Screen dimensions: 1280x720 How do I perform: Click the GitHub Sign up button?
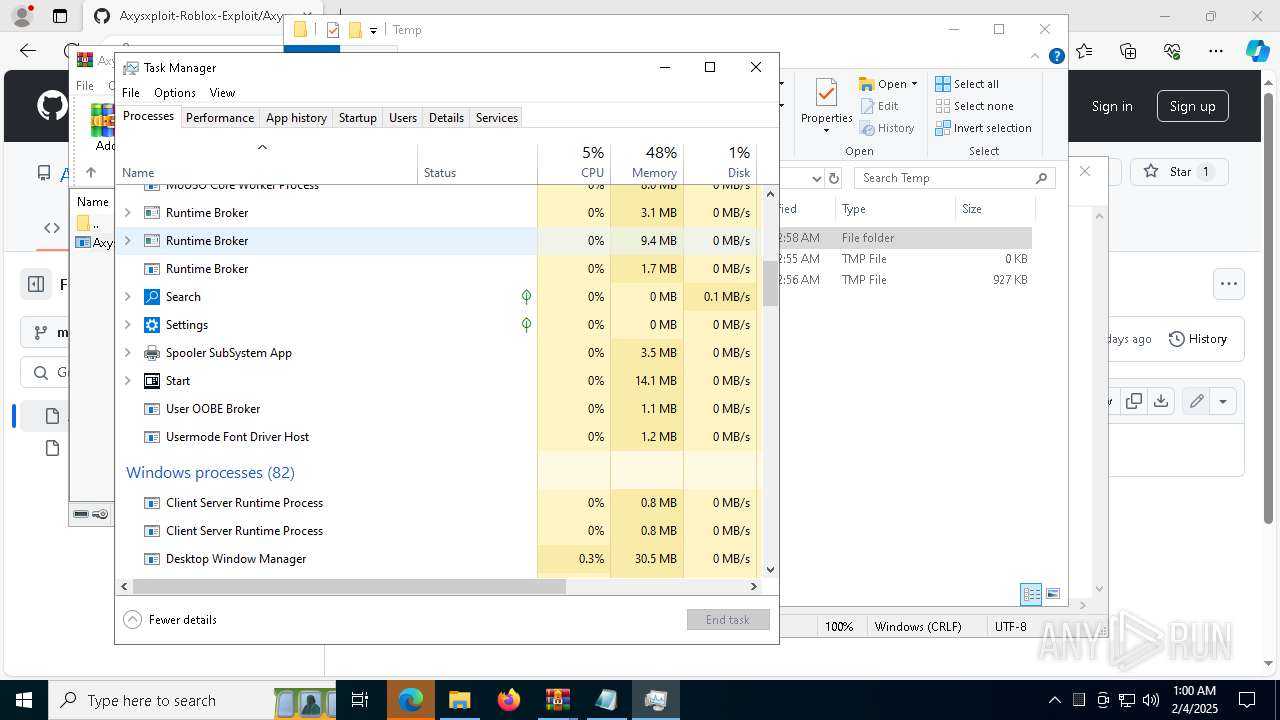pos(1192,106)
